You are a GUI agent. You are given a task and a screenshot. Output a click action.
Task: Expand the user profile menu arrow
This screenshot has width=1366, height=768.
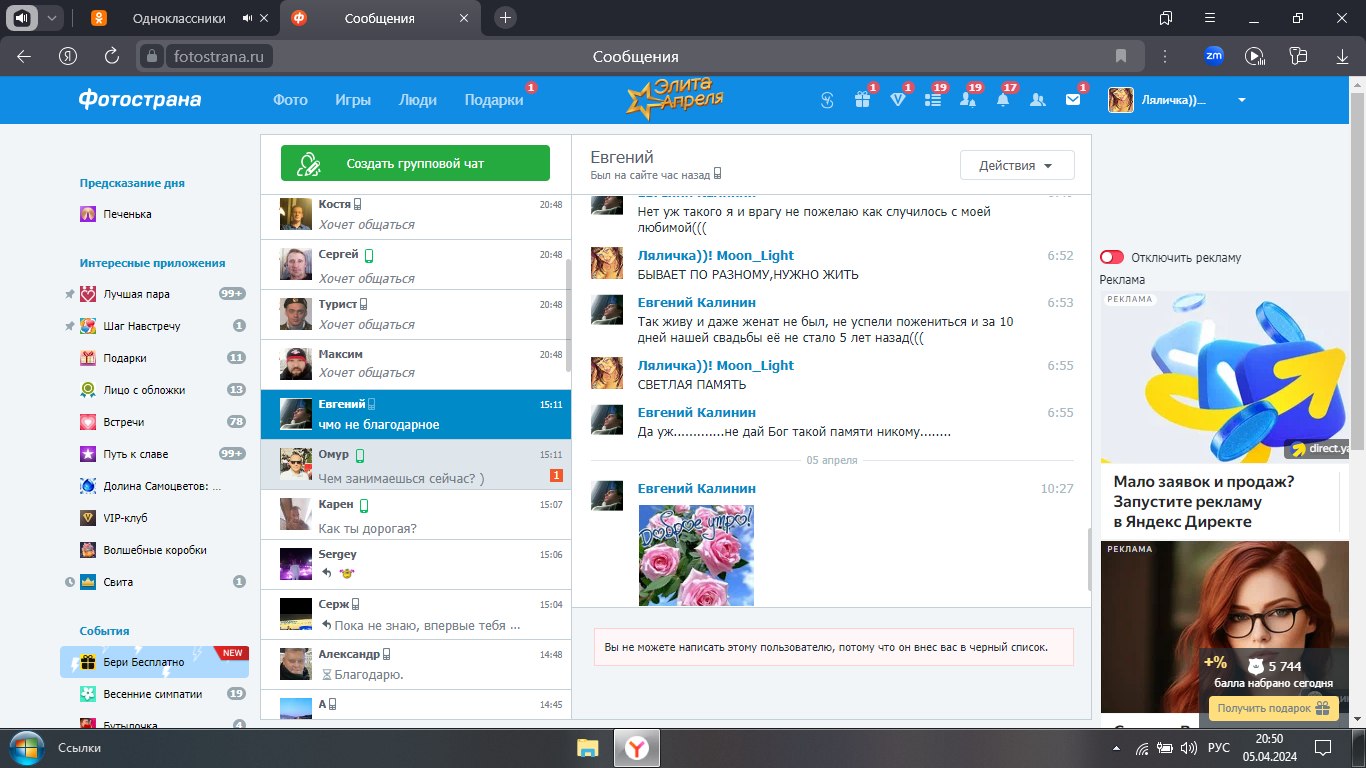pyautogui.click(x=1242, y=100)
